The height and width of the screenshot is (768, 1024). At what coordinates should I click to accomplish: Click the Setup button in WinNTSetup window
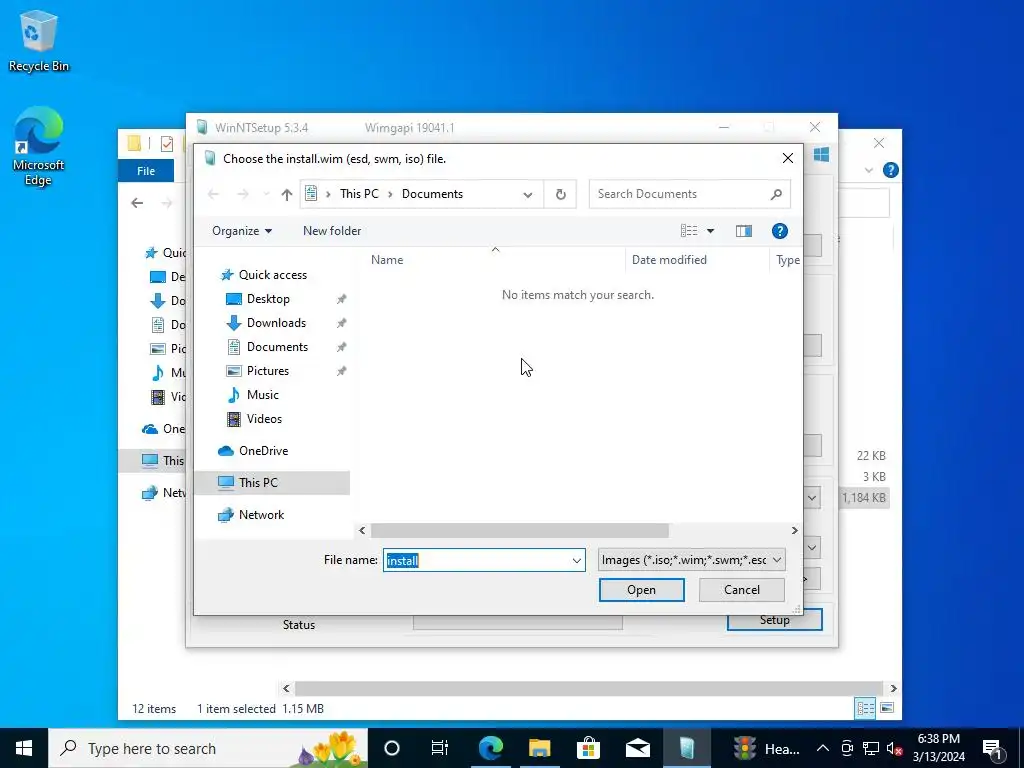(x=775, y=622)
